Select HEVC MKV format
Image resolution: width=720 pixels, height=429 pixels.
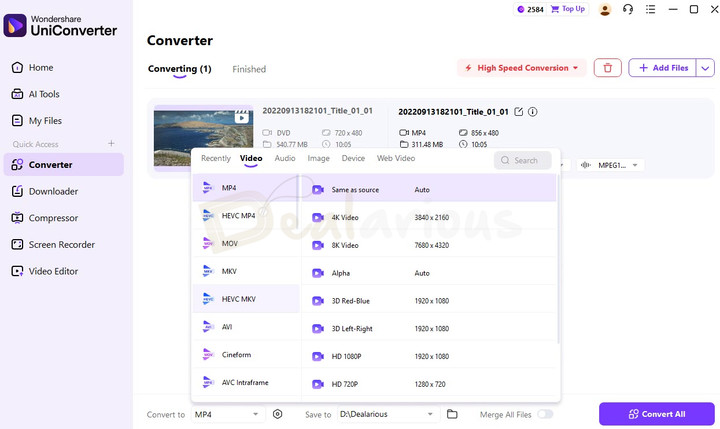point(246,299)
